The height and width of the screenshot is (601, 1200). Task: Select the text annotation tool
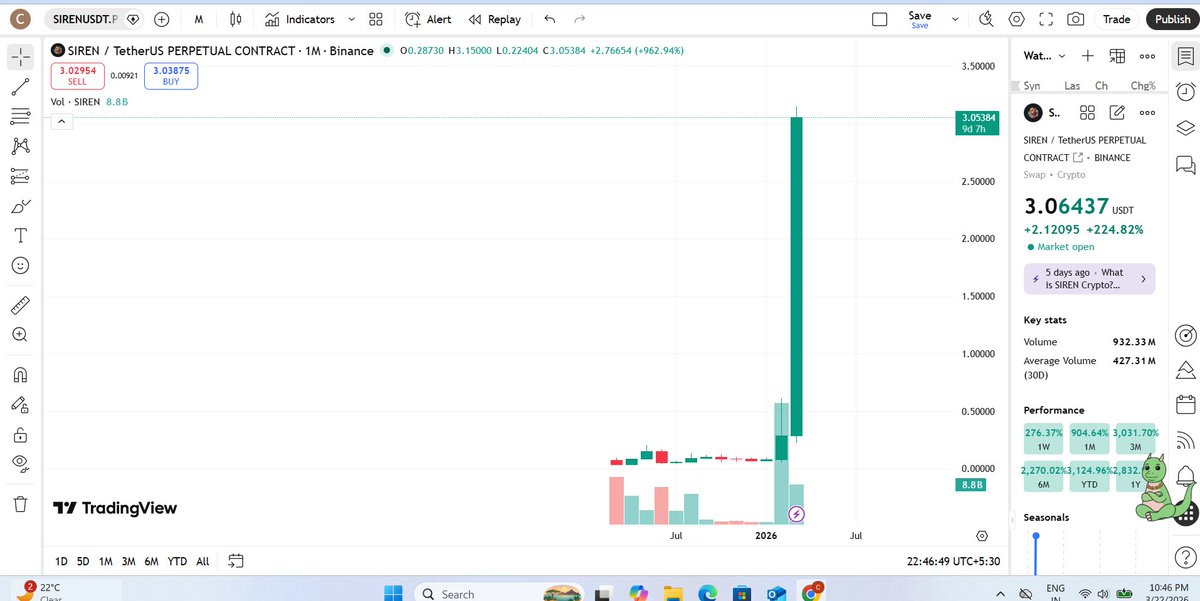point(20,236)
